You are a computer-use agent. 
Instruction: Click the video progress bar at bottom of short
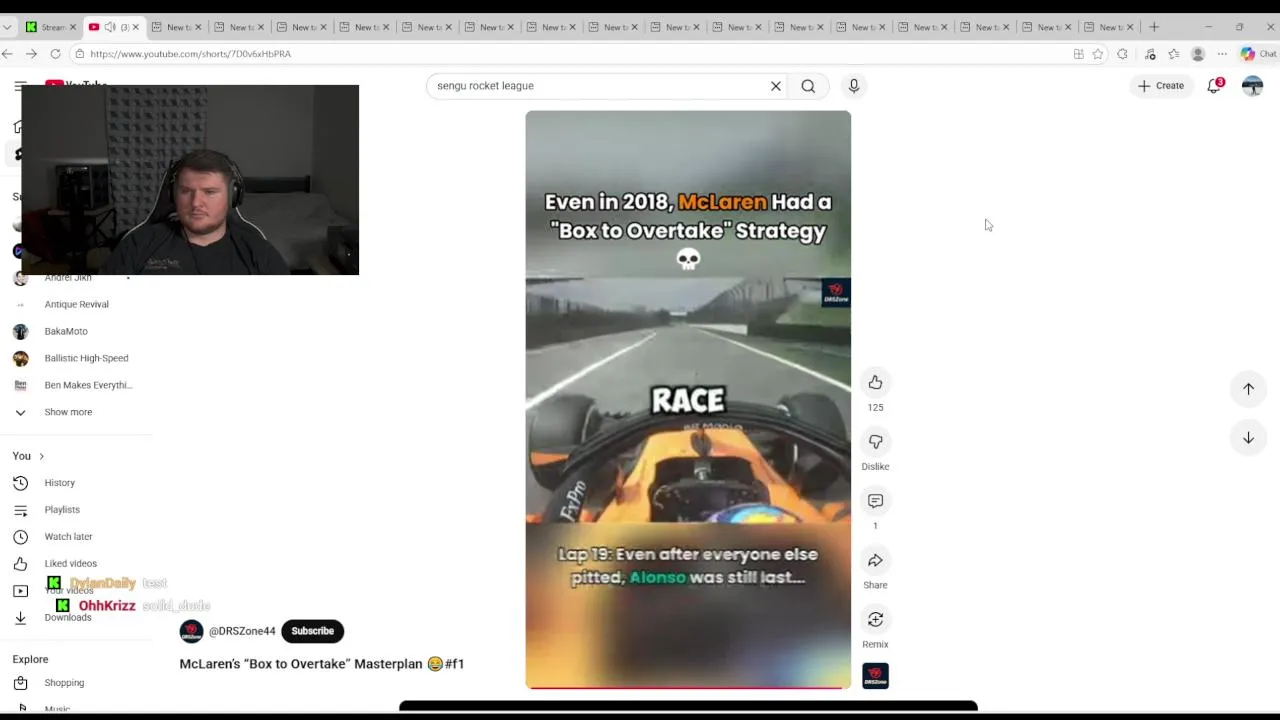[x=688, y=688]
